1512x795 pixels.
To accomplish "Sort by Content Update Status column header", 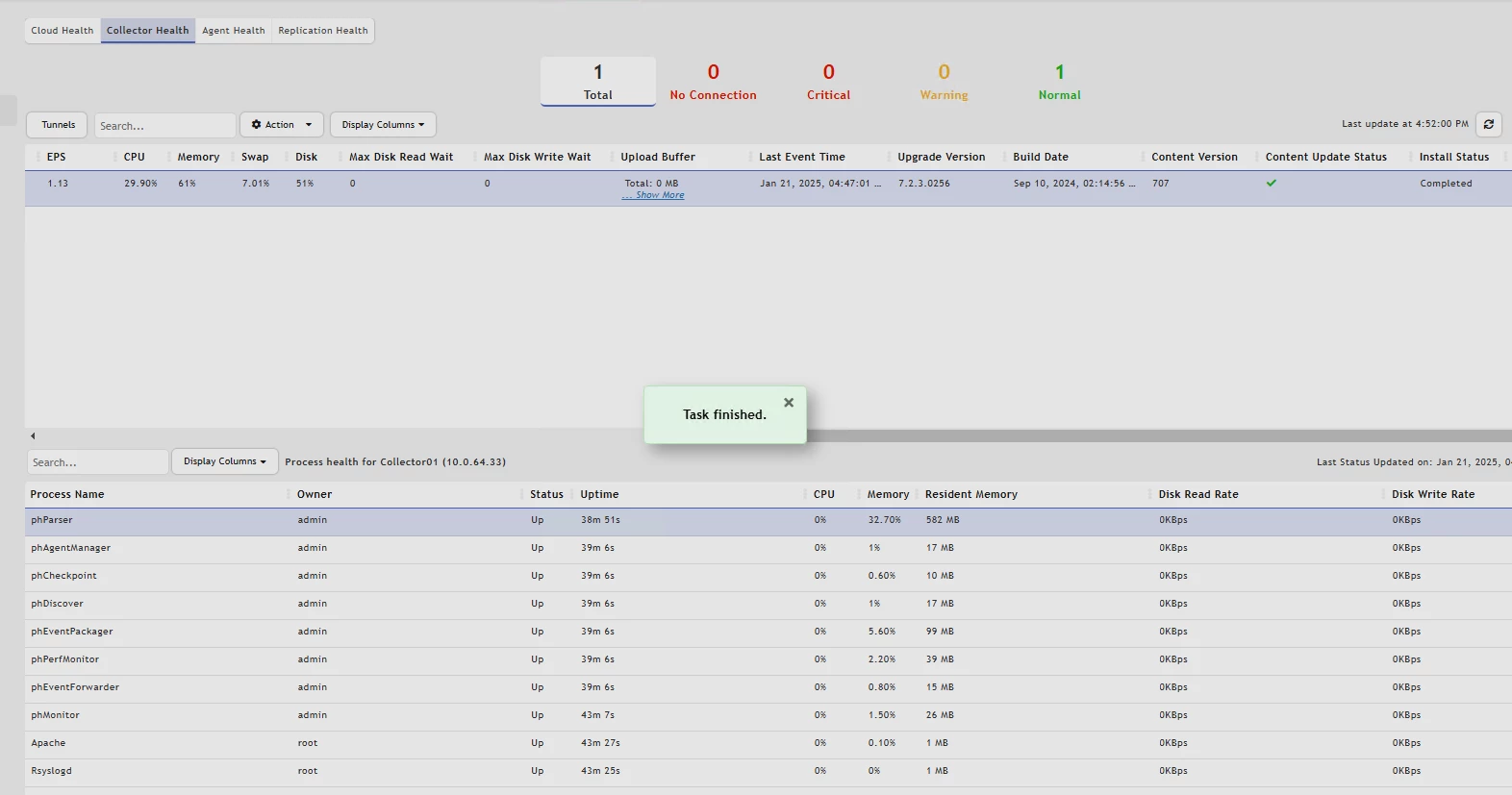I will coord(1326,157).
